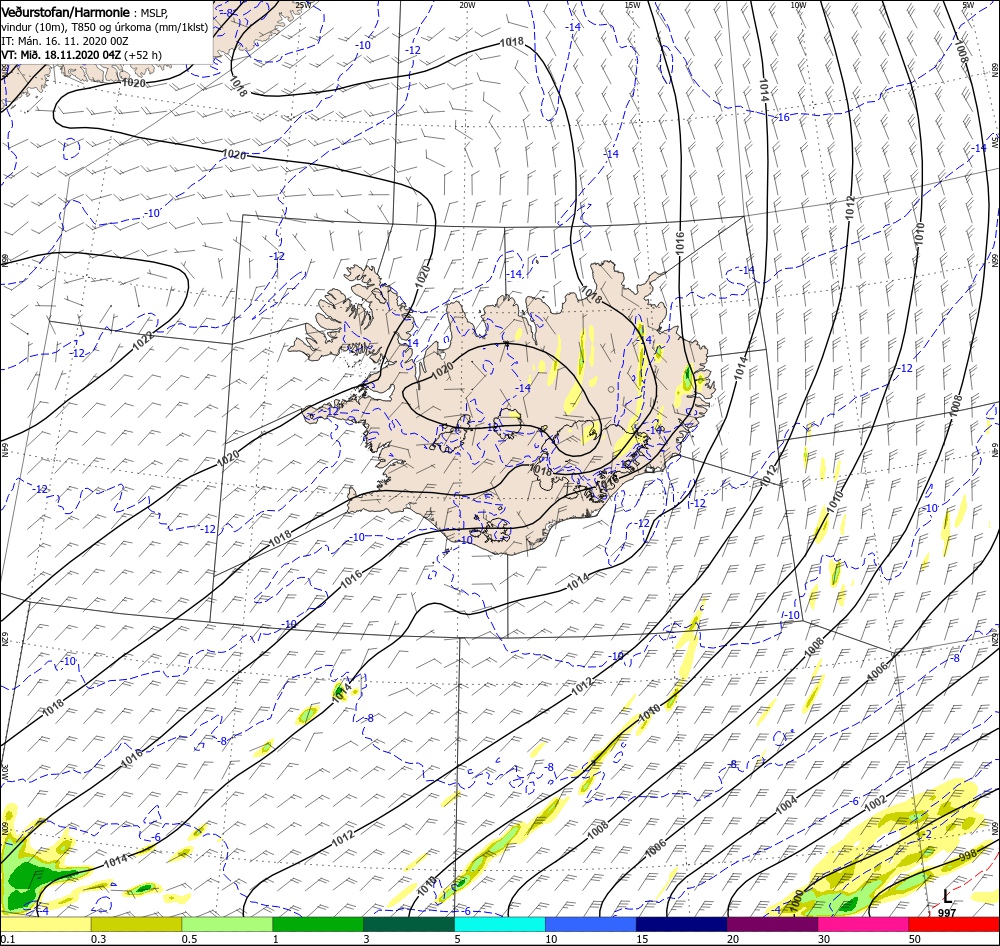
Task: Click the '(+52 h)' forecast offset text
Action: point(143,55)
